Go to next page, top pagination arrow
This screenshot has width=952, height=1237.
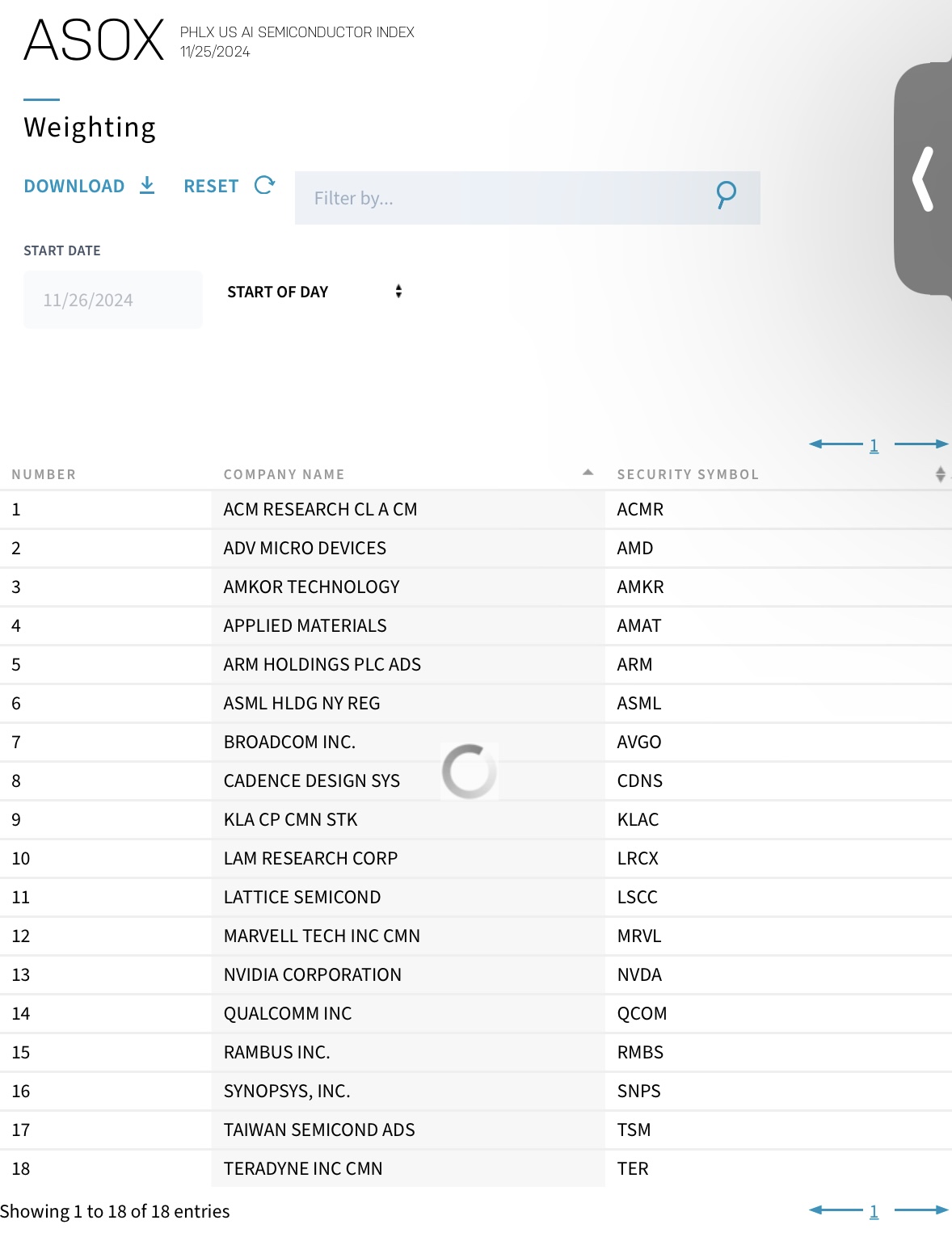pos(921,444)
